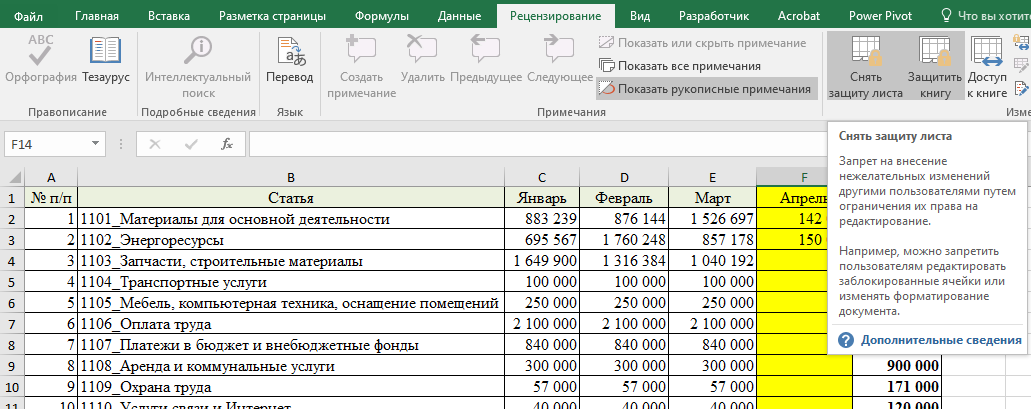Image resolution: width=1031 pixels, height=409 pixels.
Task: Switch to the Данные tab
Action: [459, 16]
